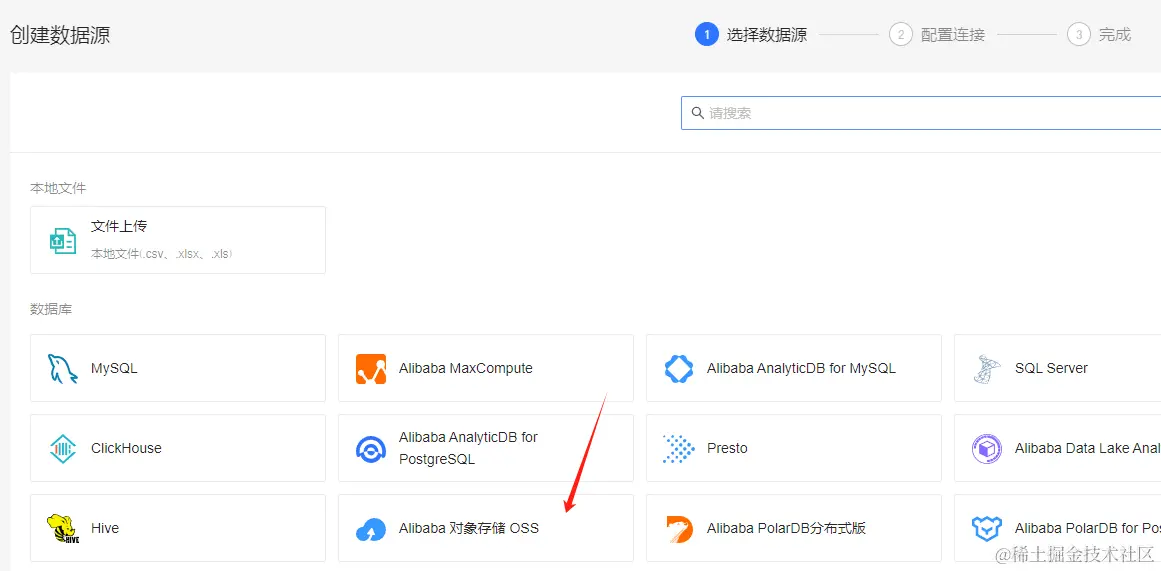Click the 本地文件(.csv、.xlsx、.xls) description text

(161, 253)
